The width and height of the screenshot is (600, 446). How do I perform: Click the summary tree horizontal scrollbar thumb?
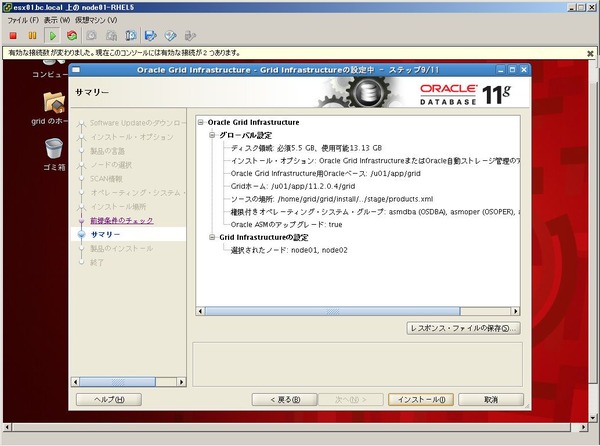(x=333, y=311)
